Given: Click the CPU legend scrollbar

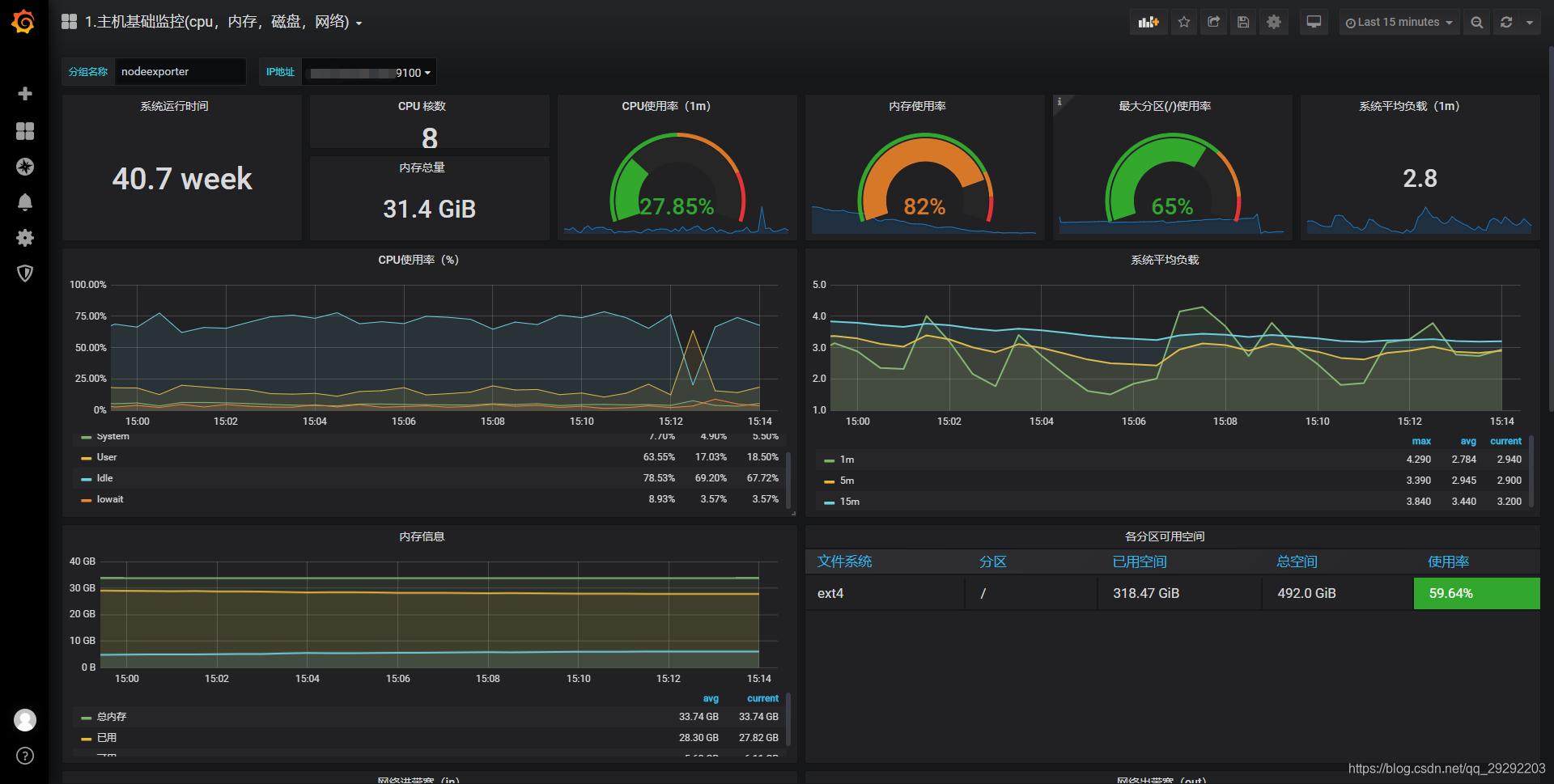Looking at the screenshot, I should [788, 480].
